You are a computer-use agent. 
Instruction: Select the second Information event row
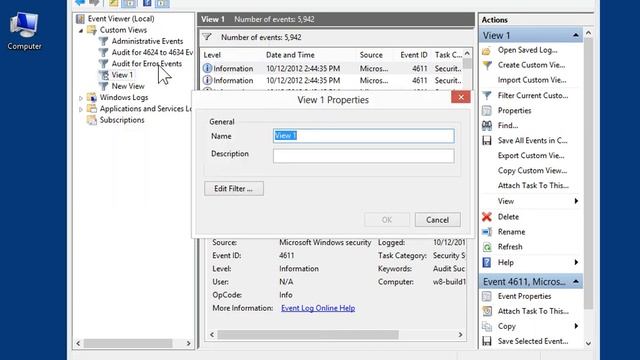332,80
